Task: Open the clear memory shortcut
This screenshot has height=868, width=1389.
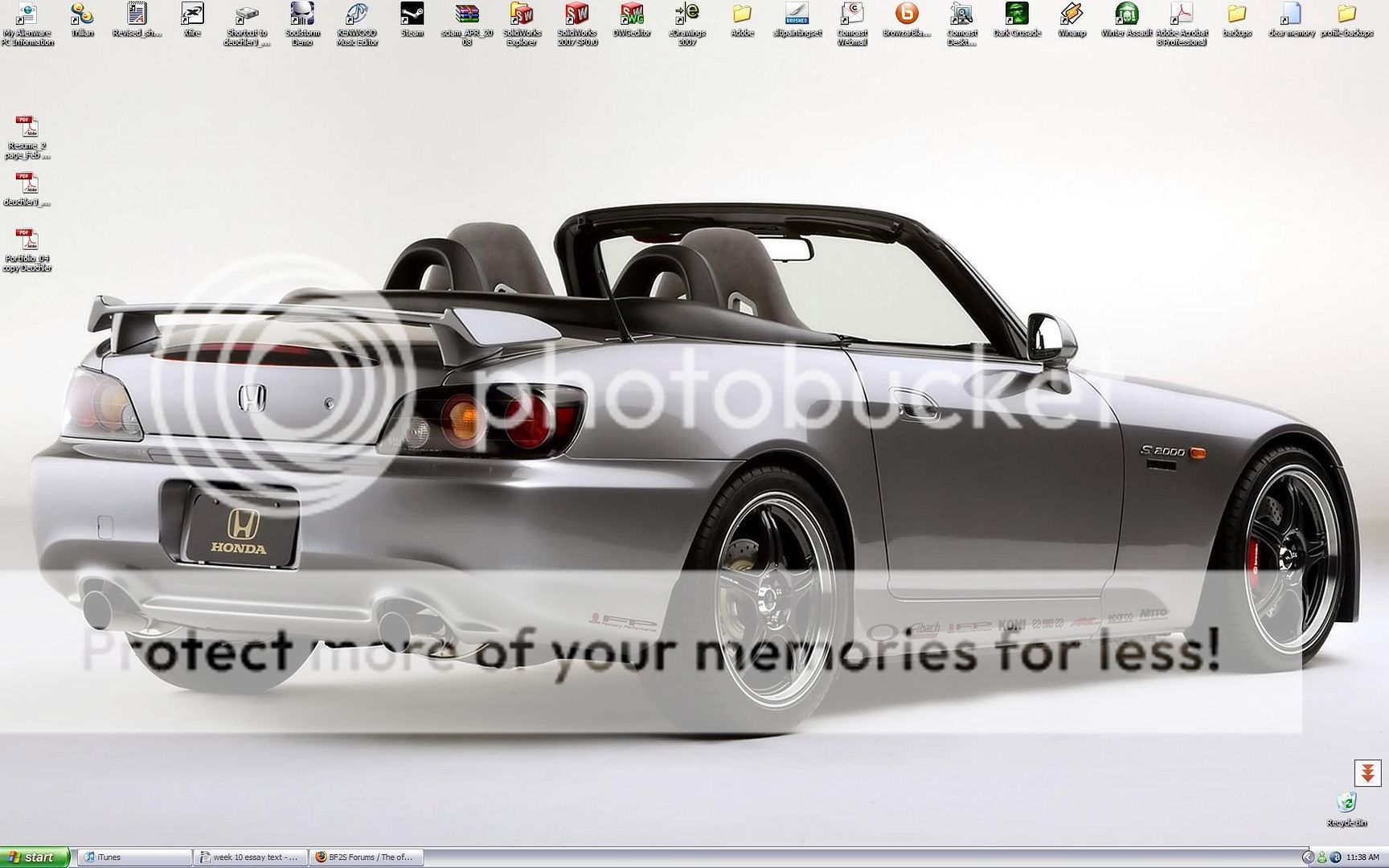Action: [1291, 20]
